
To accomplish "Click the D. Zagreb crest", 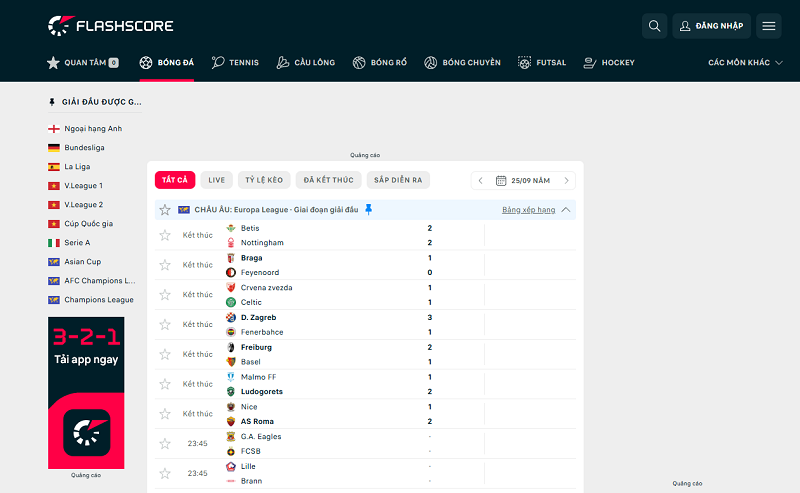I will 231,317.
